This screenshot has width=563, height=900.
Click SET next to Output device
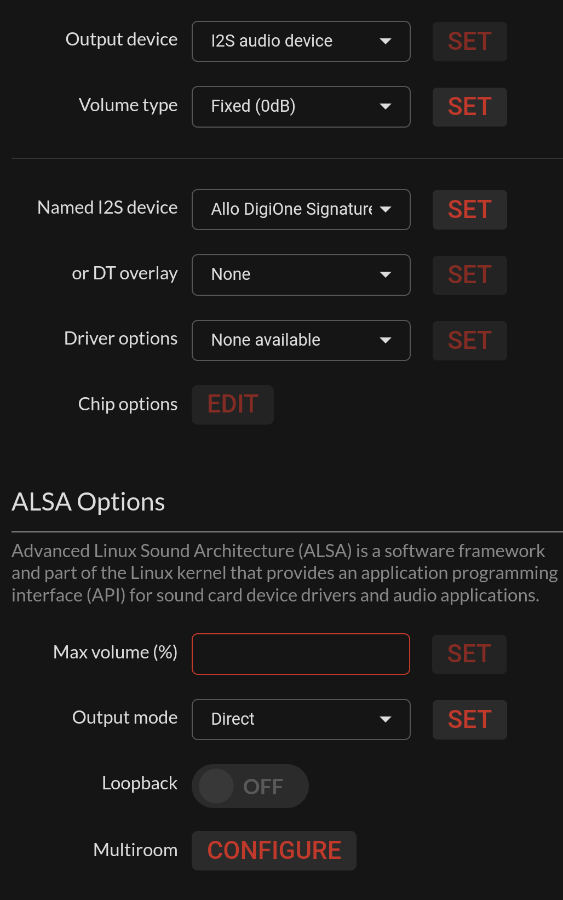click(469, 41)
